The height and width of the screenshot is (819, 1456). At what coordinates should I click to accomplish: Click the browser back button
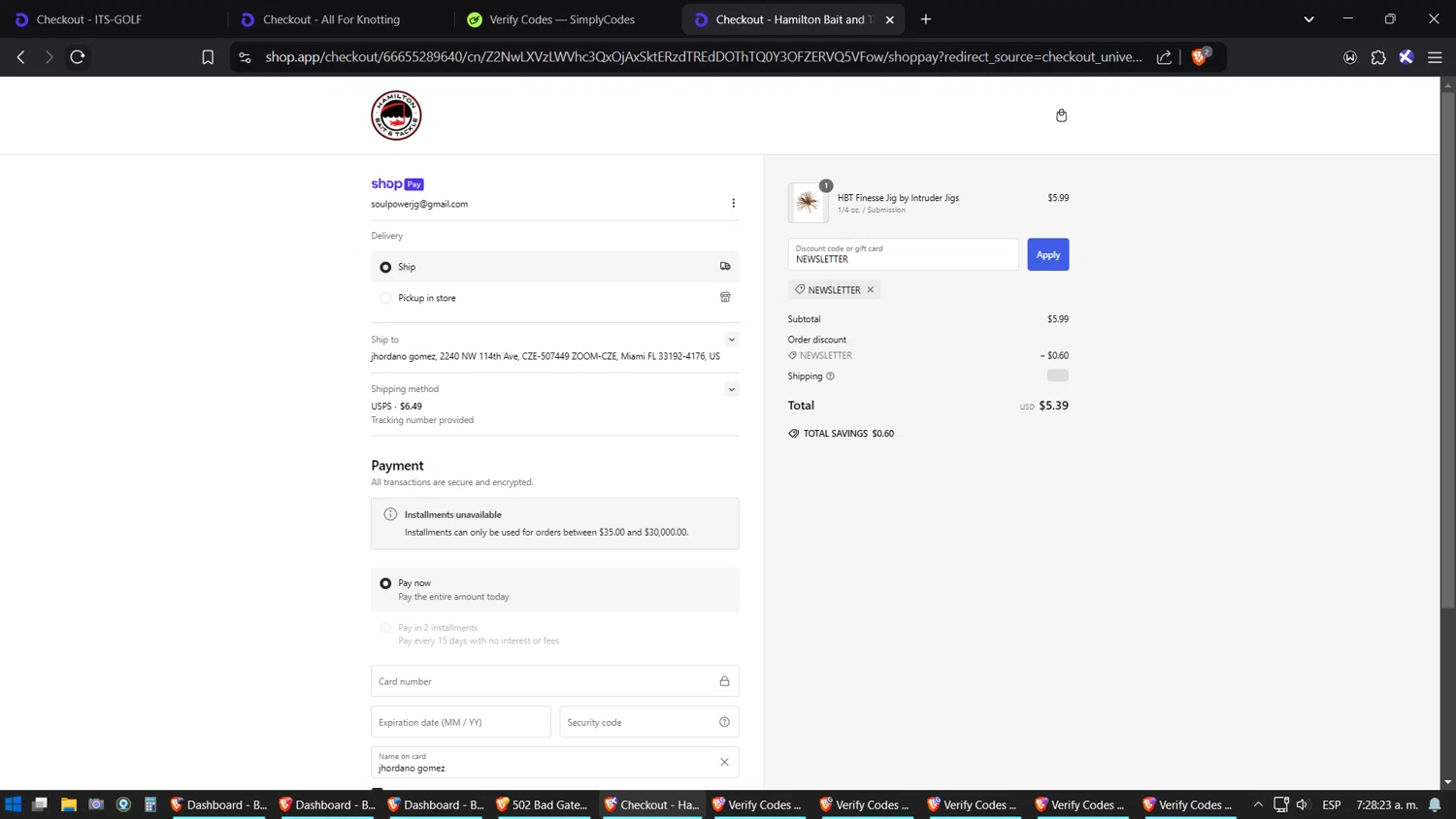coord(20,57)
